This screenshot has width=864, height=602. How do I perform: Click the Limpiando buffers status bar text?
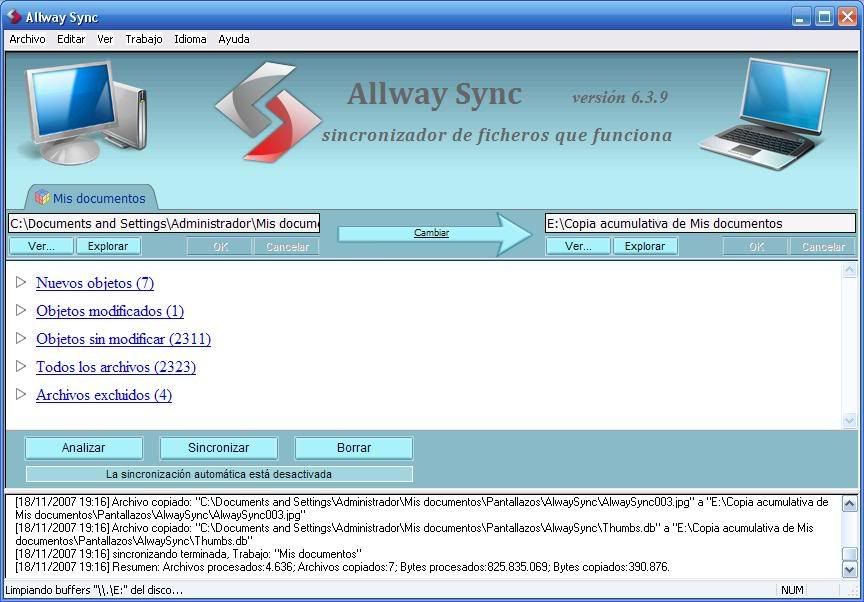point(94,590)
